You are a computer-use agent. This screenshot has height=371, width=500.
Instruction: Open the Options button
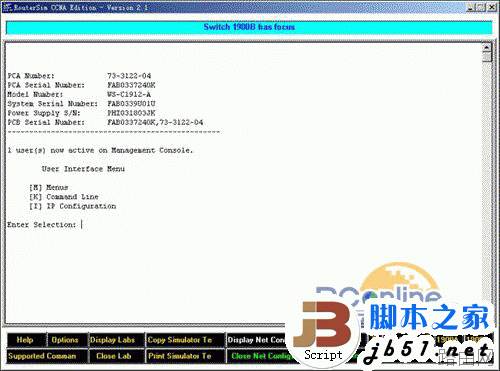click(65, 340)
